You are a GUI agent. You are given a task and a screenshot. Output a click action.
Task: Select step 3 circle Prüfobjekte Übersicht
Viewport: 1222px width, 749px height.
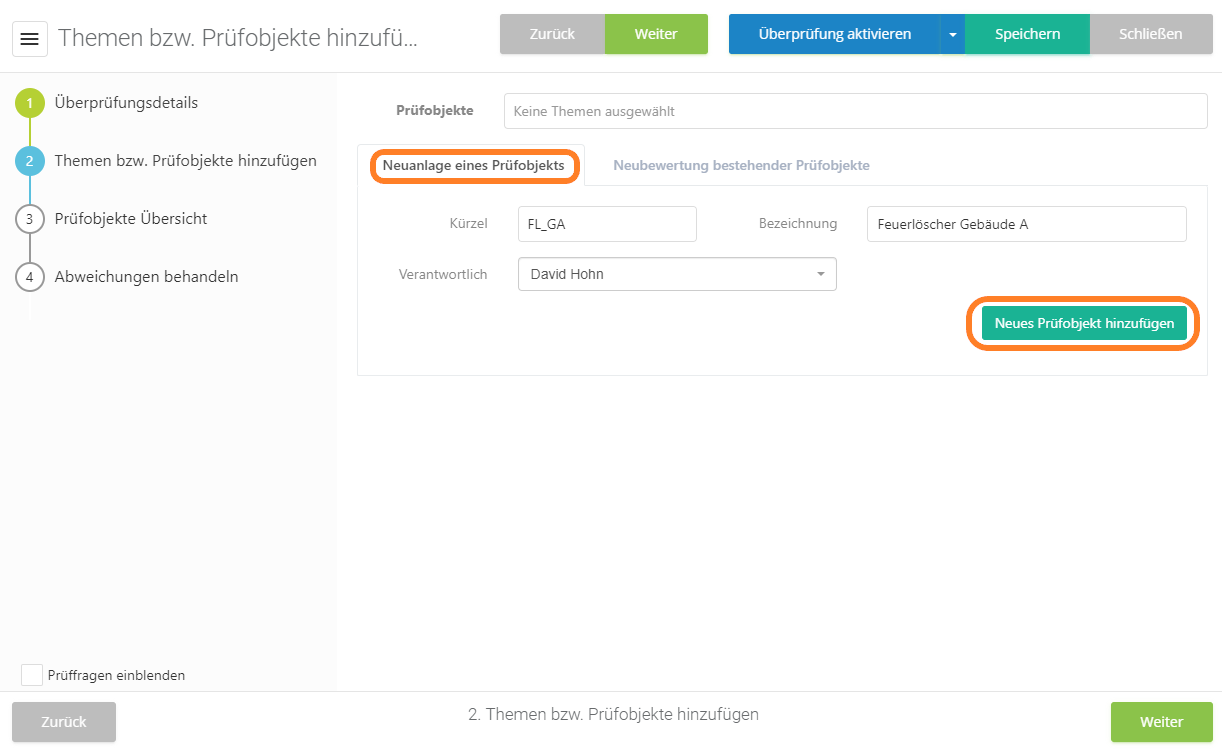click(30, 219)
